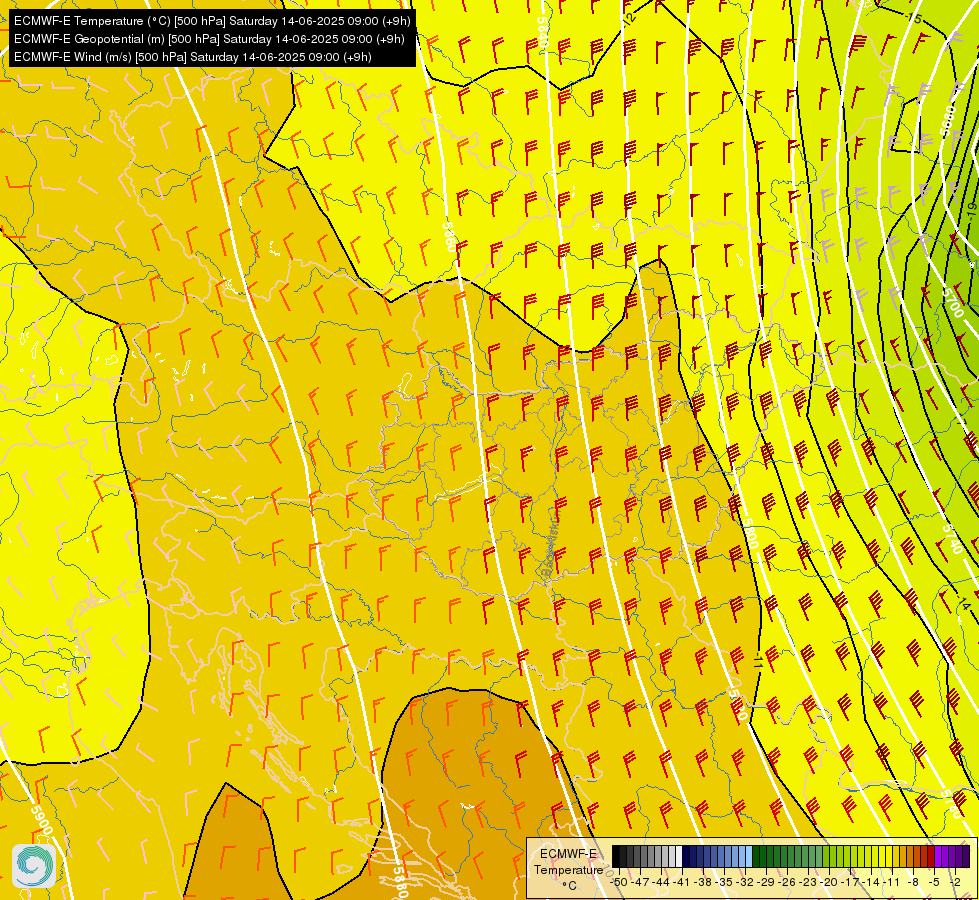The width and height of the screenshot is (979, 900).
Task: Click legend value -26
Action: [787, 882]
